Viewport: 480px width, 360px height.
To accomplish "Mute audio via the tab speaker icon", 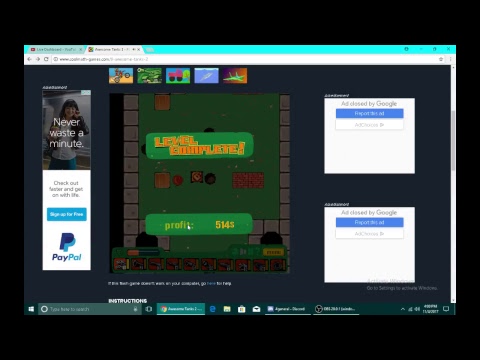I will tap(133, 49).
